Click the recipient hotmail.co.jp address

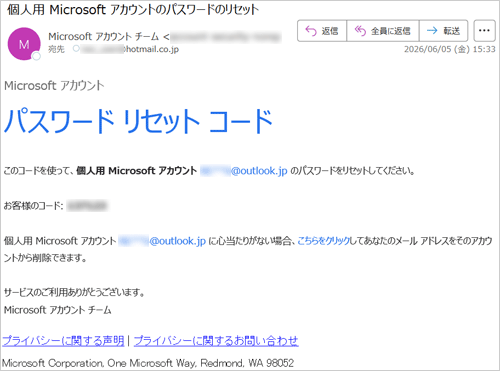coord(130,49)
